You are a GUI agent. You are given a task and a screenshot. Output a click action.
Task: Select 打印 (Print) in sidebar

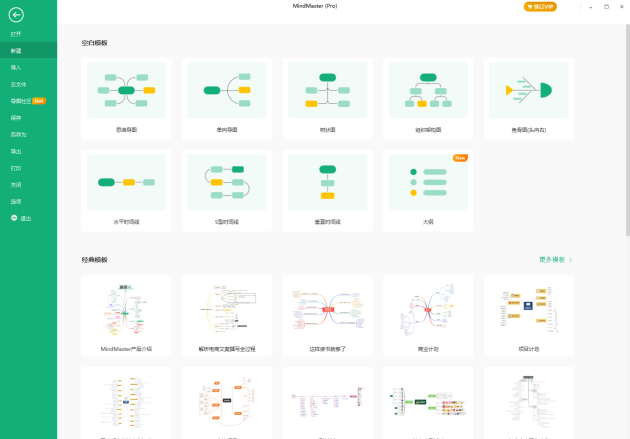click(16, 168)
